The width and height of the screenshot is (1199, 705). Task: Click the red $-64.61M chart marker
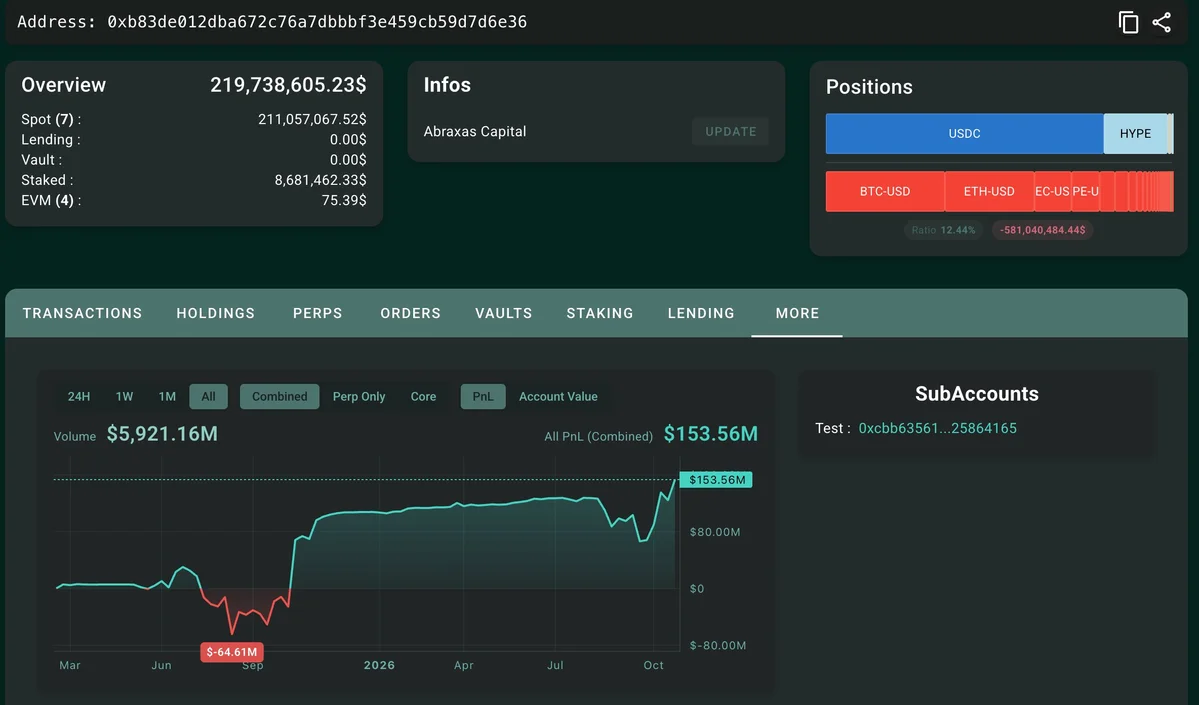pyautogui.click(x=232, y=652)
